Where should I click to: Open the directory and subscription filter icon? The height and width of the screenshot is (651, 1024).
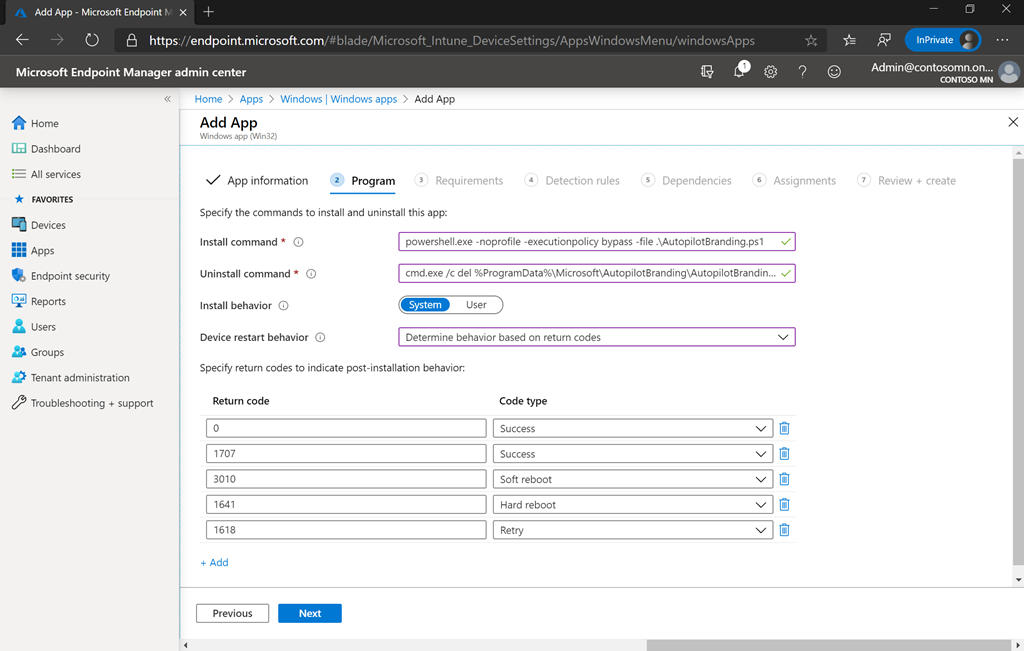[x=708, y=72]
